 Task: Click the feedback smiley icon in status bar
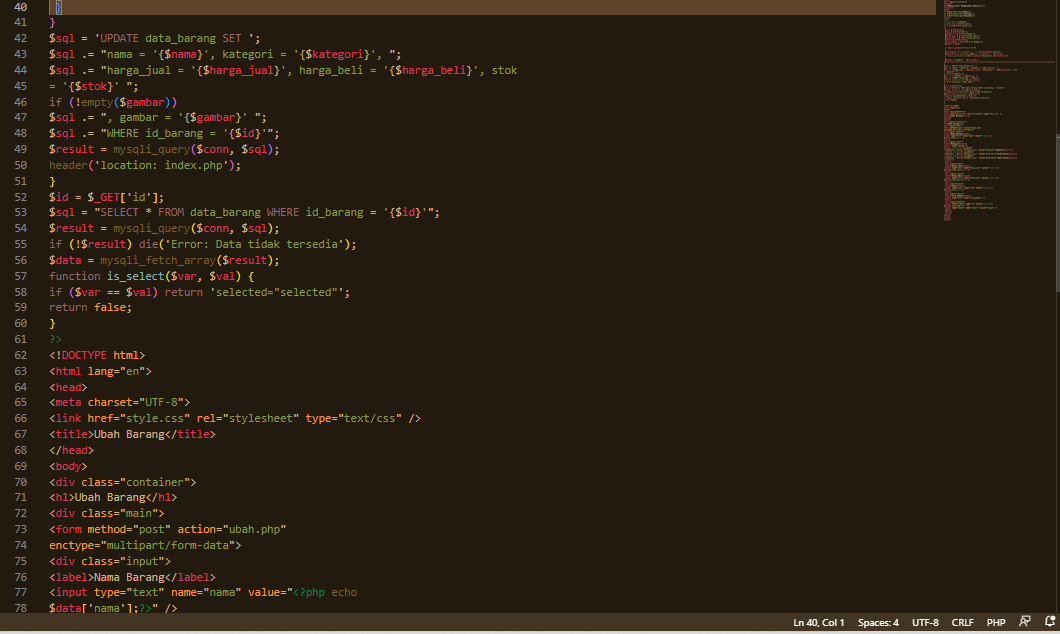coord(1024,622)
